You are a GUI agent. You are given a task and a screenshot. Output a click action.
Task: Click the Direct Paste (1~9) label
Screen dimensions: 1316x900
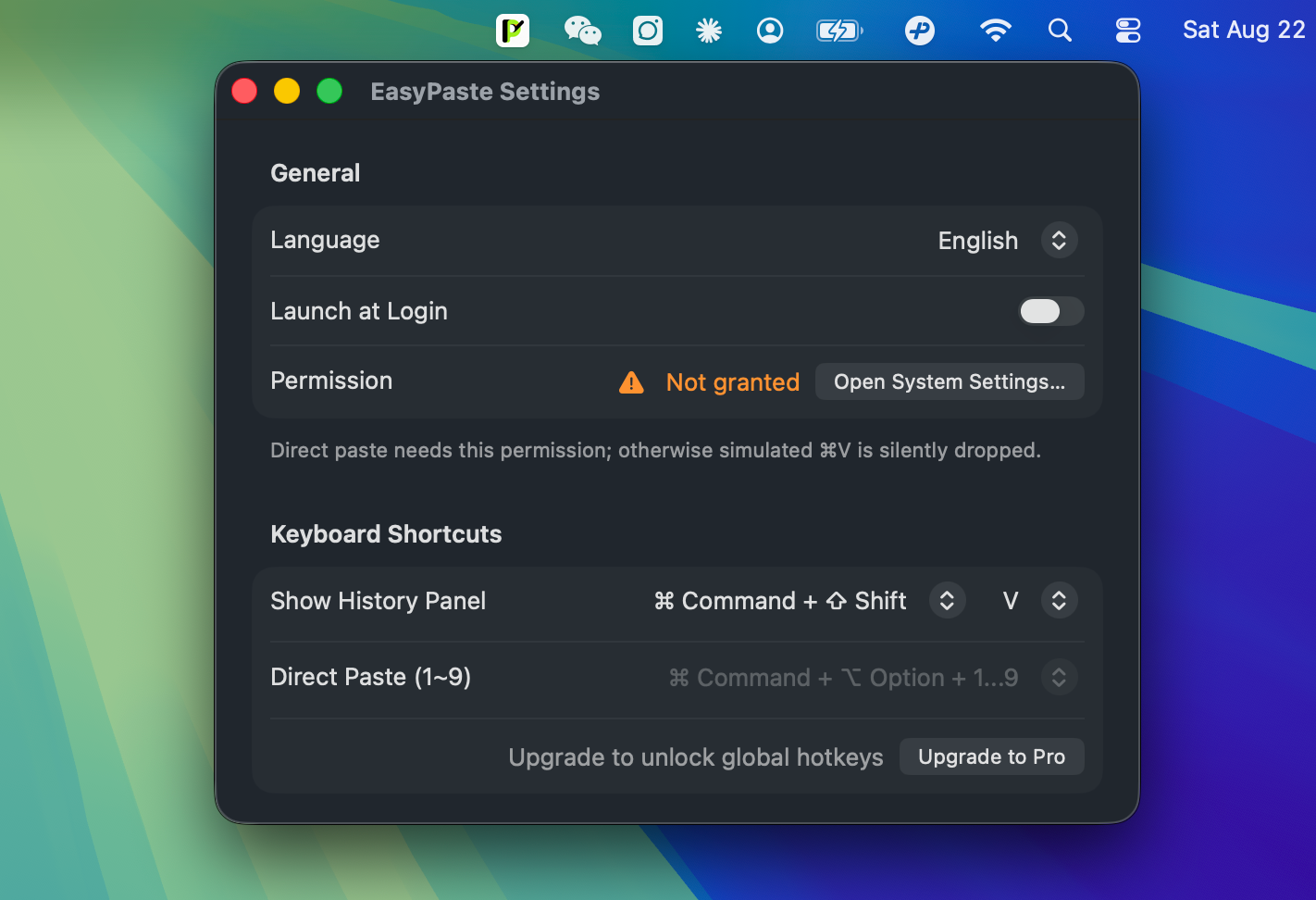[370, 677]
